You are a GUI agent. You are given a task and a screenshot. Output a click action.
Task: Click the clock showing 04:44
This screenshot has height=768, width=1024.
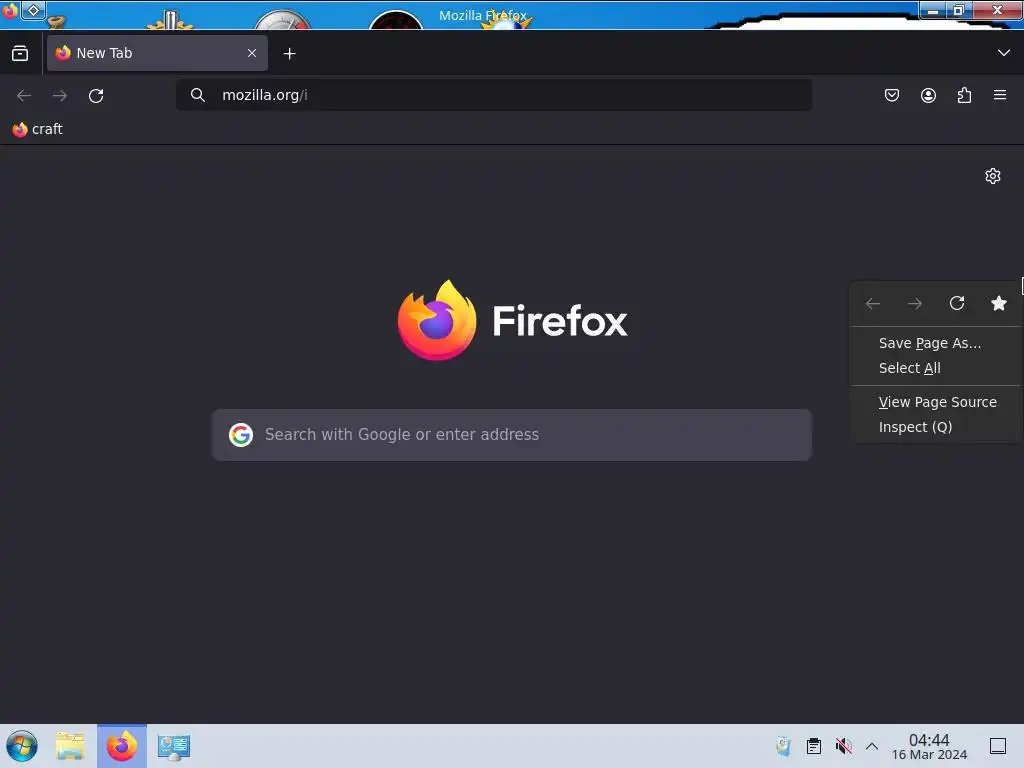pos(929,746)
